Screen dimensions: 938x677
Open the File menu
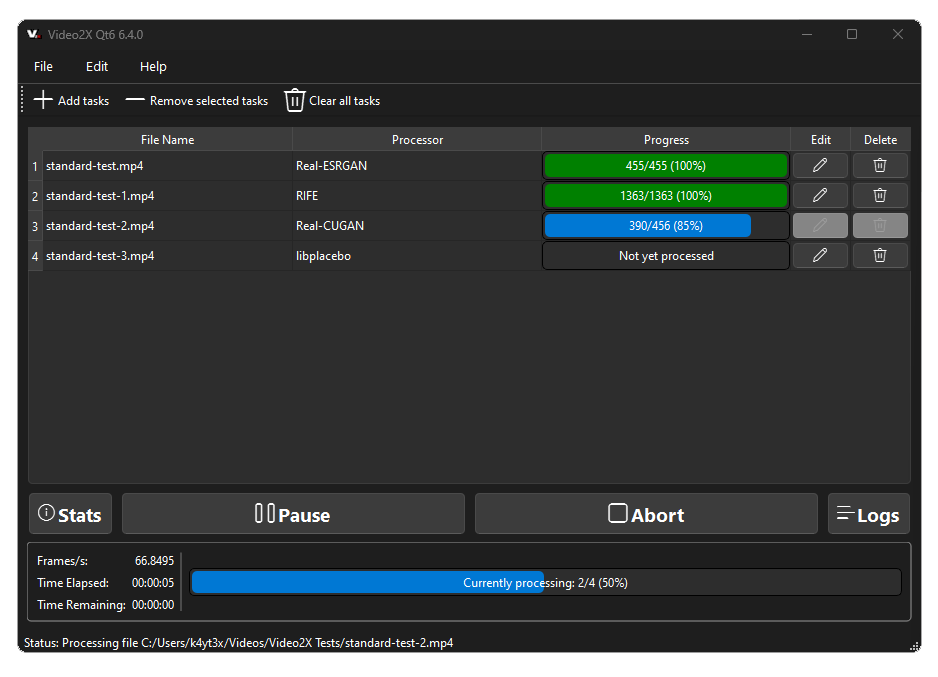pyautogui.click(x=42, y=66)
